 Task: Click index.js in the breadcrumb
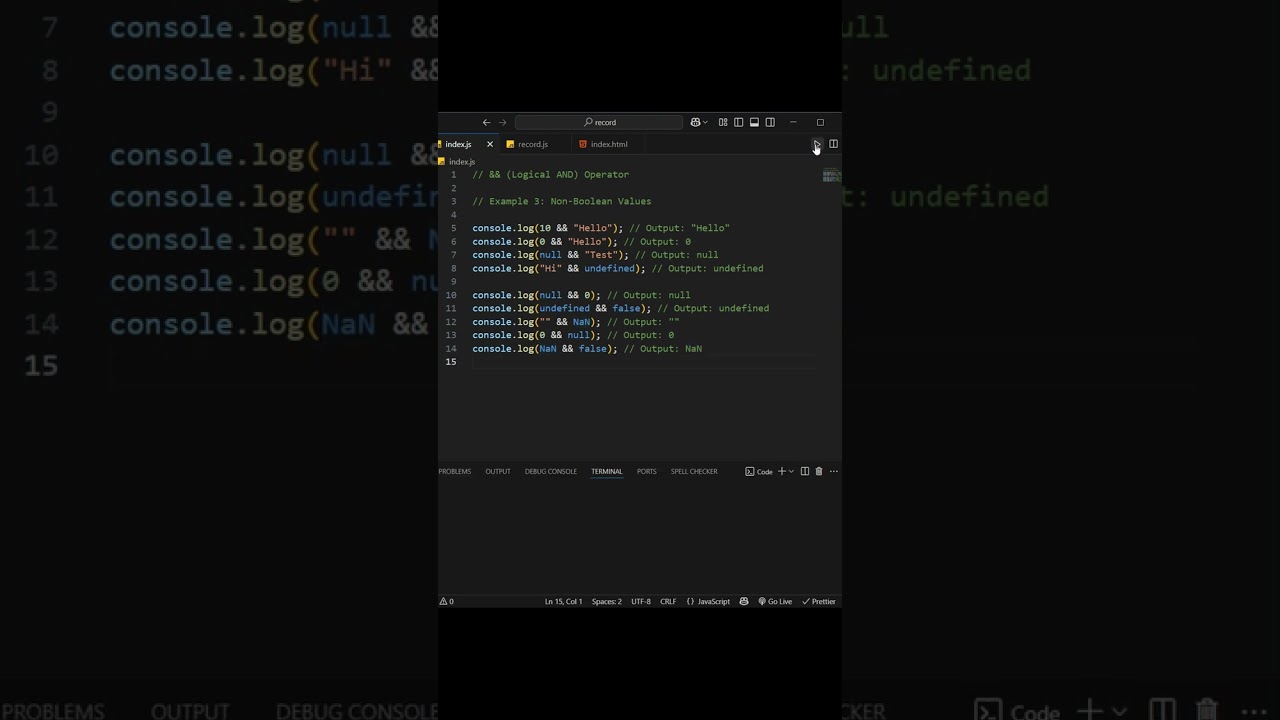461,161
